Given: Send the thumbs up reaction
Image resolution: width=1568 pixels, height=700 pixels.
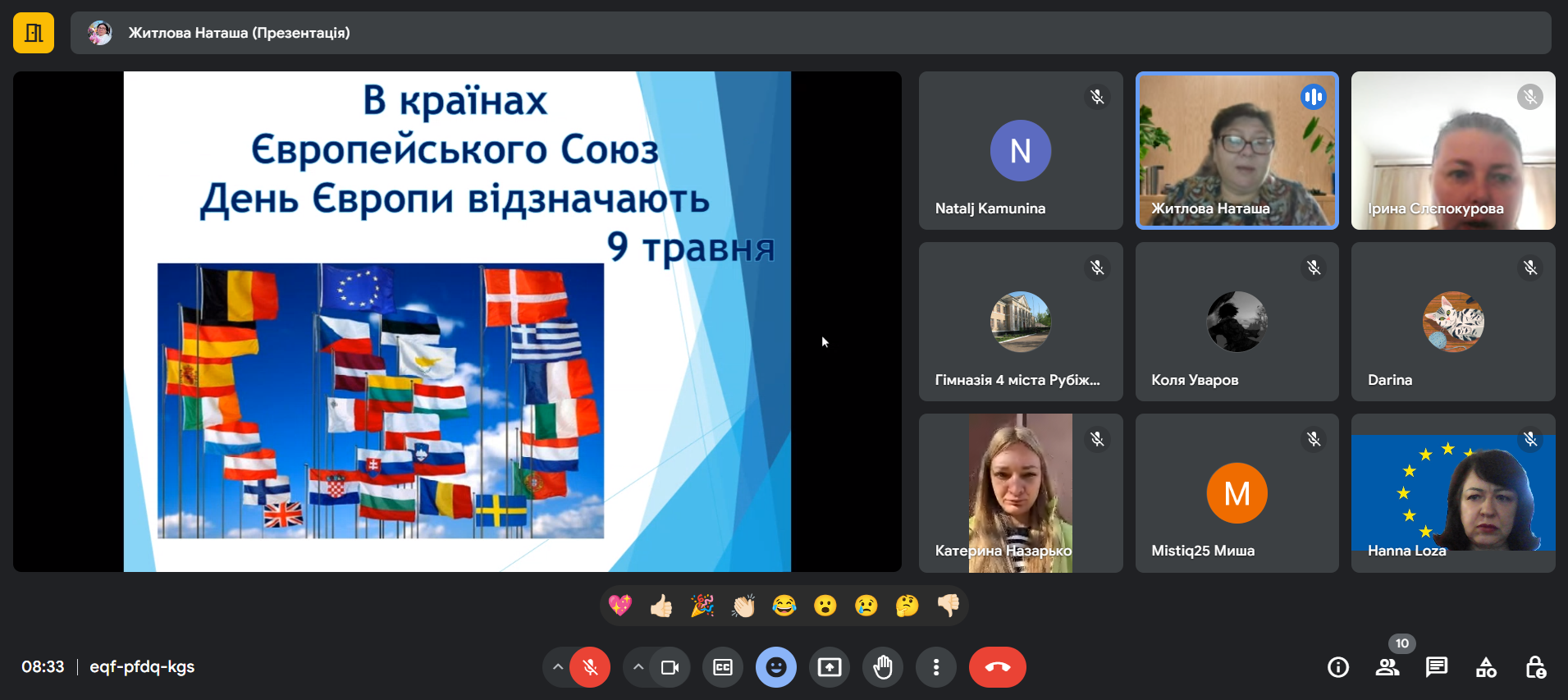Looking at the screenshot, I should (x=661, y=606).
